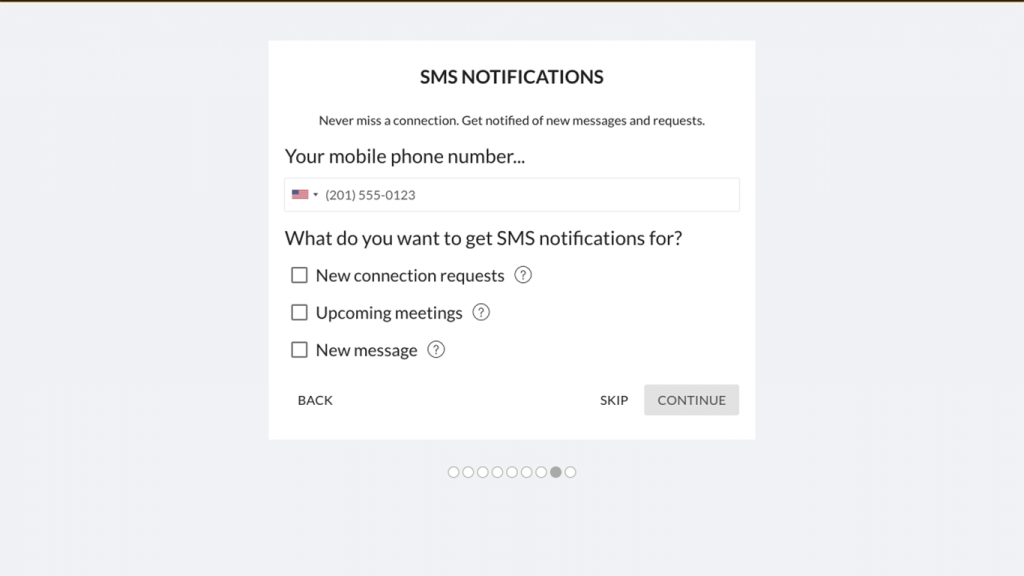Screen dimensions: 1024x576
Task: Jump to the first progress dot
Action: (453, 472)
